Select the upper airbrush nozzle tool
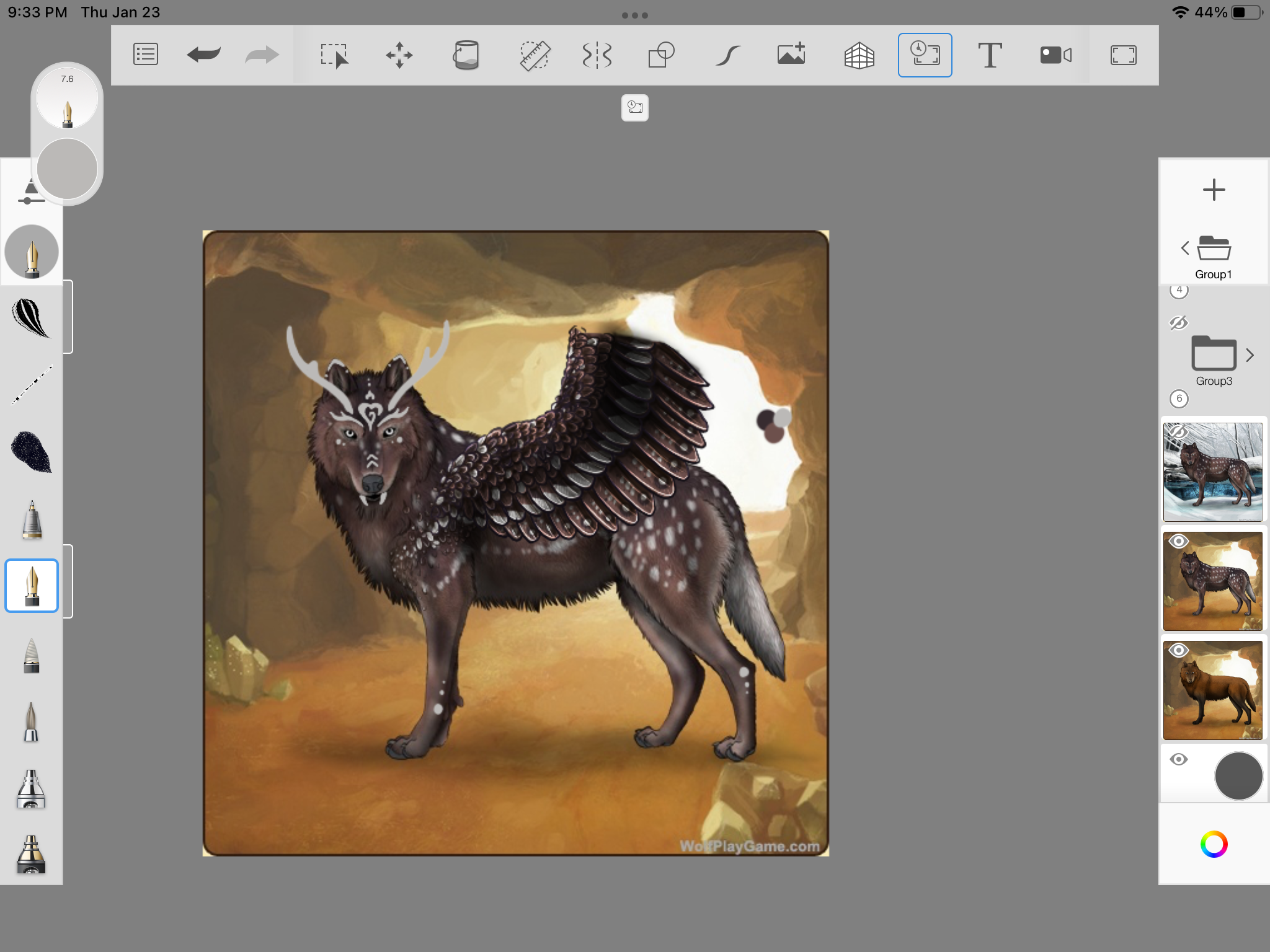 coord(31,789)
